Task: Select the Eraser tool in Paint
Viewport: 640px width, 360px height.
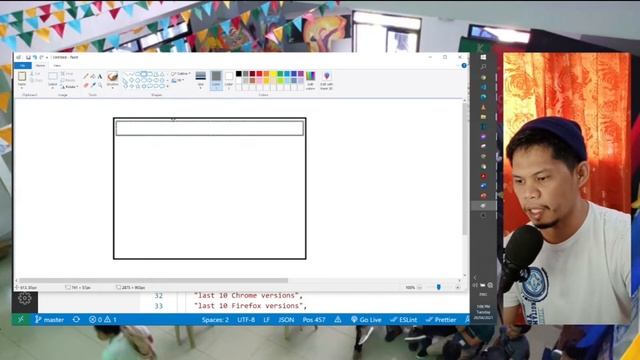Action: pyautogui.click(x=86, y=85)
